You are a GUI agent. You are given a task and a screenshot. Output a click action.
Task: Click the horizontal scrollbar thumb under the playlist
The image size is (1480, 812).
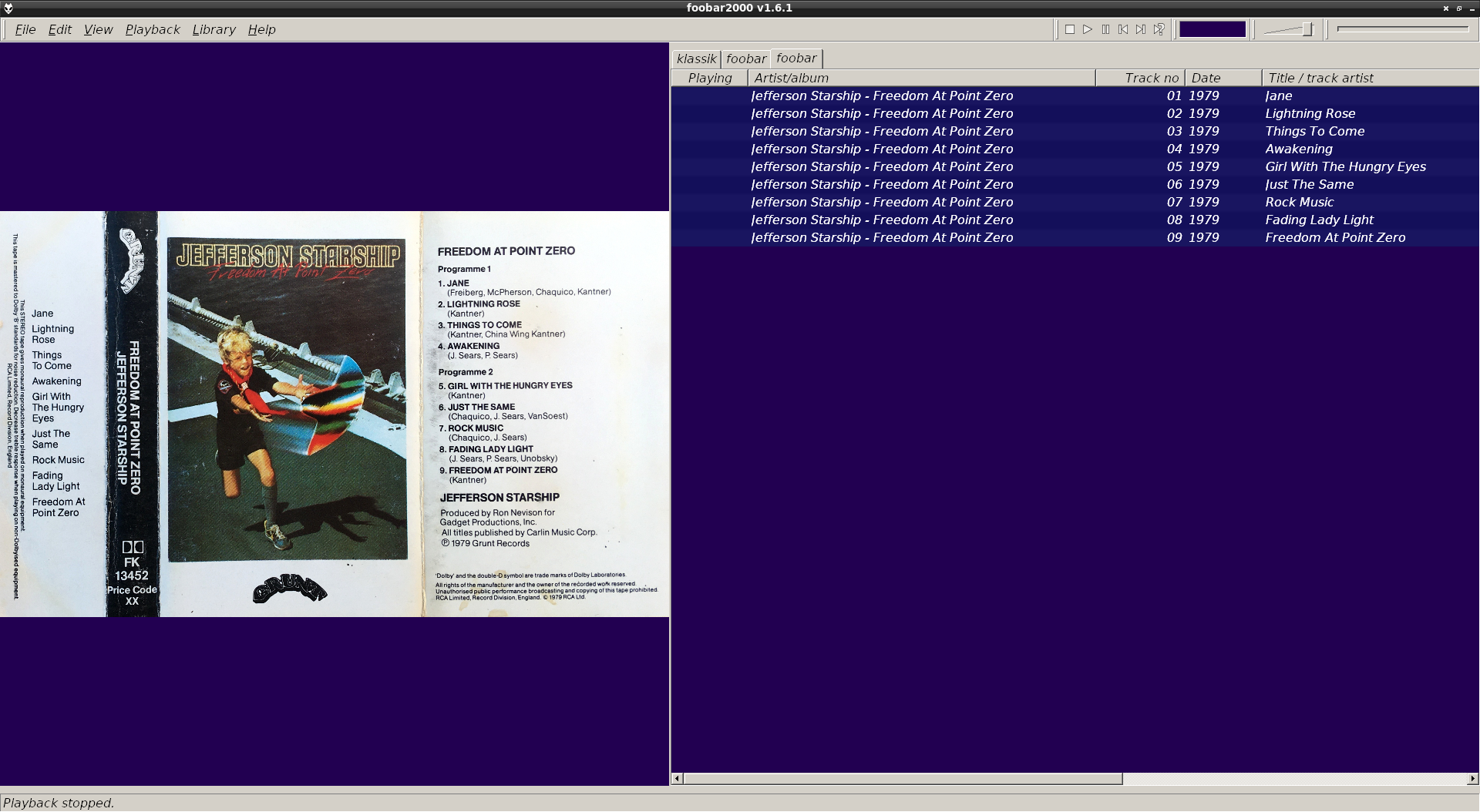tap(903, 779)
